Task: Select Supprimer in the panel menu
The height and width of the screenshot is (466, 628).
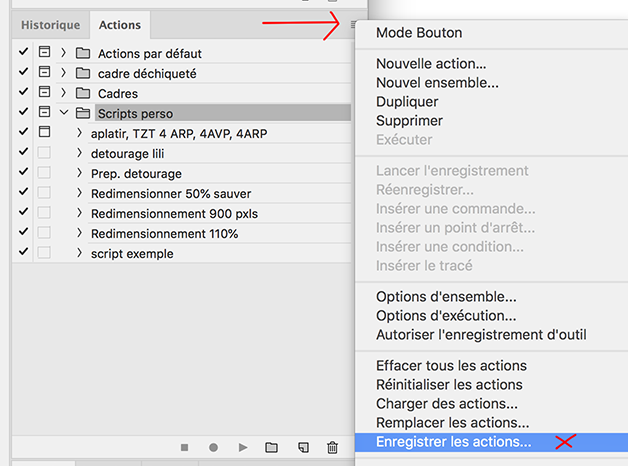Action: coord(409,121)
